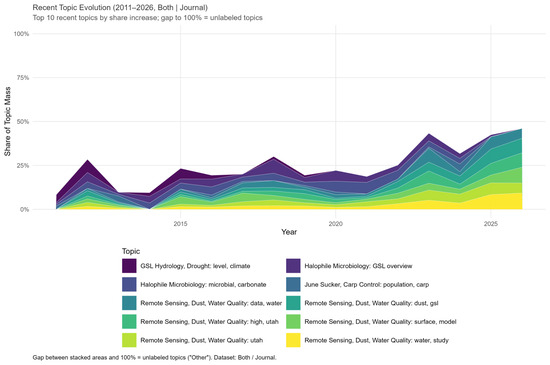Click the 0% y-axis tick label

[x=24, y=209]
